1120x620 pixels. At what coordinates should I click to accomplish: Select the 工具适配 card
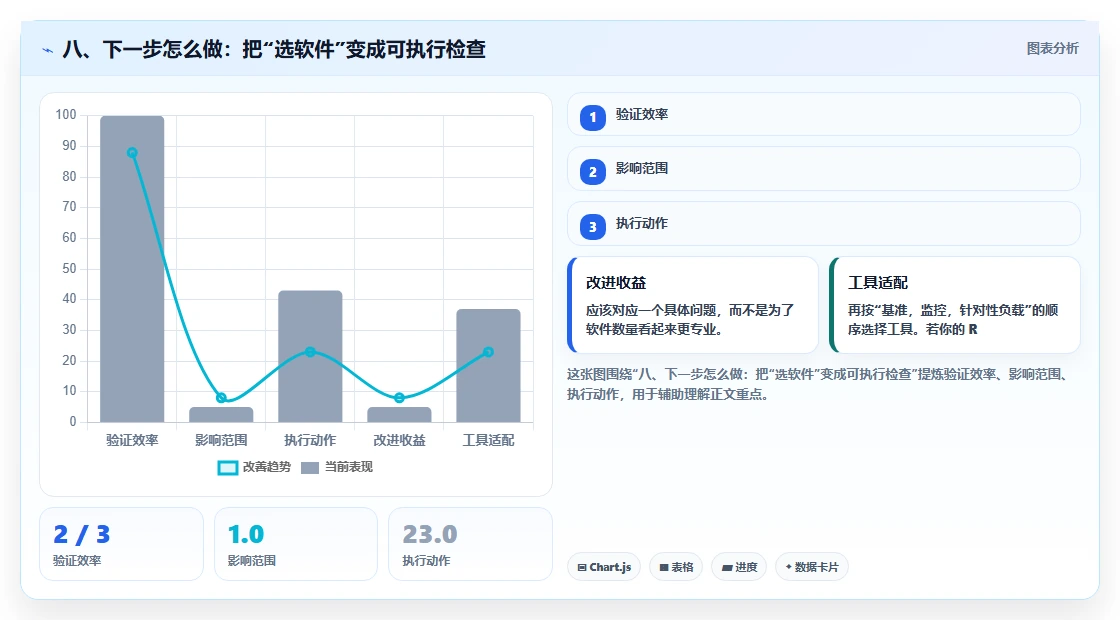point(955,305)
